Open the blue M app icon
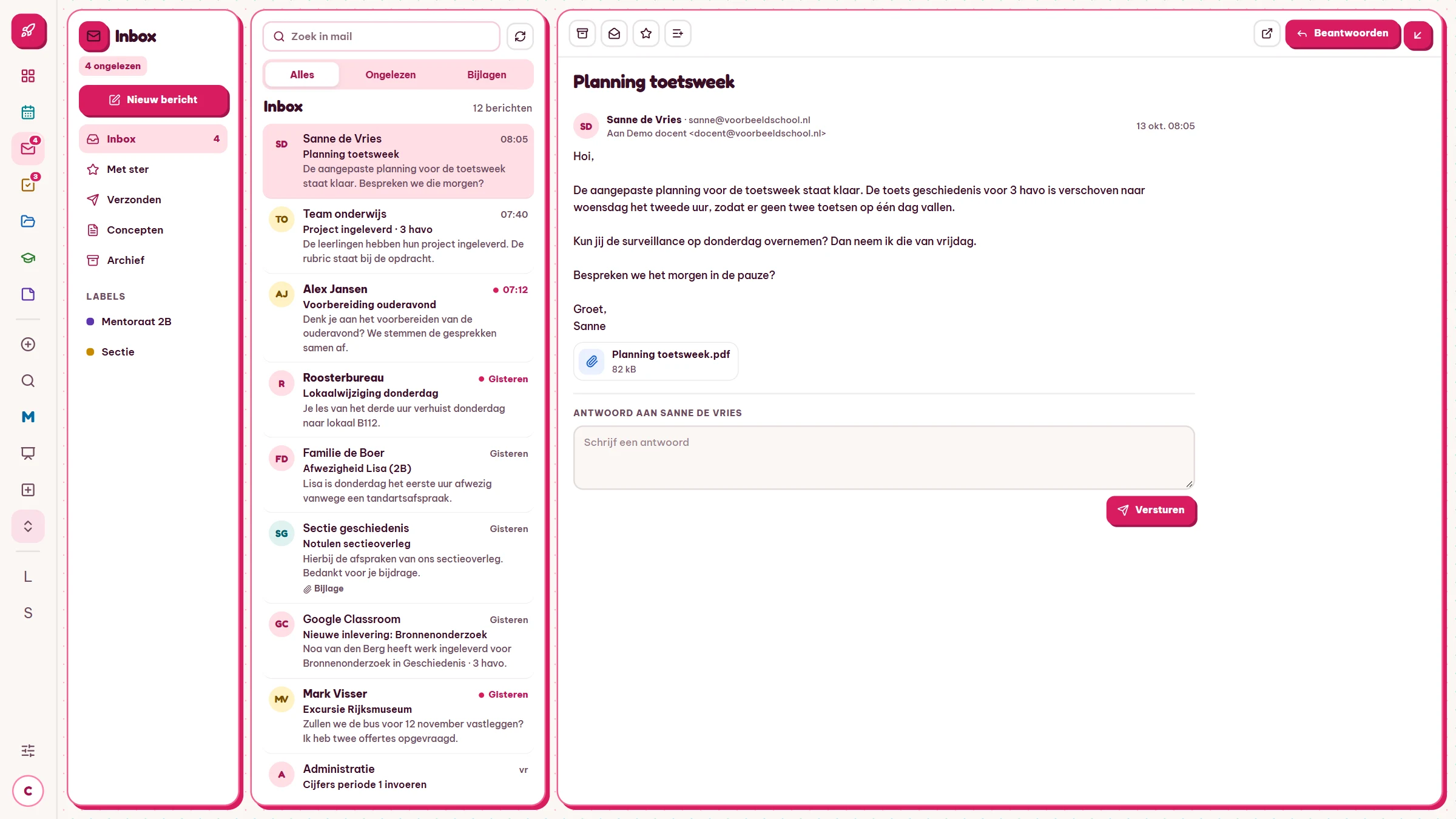The image size is (1456, 819). pyautogui.click(x=28, y=417)
